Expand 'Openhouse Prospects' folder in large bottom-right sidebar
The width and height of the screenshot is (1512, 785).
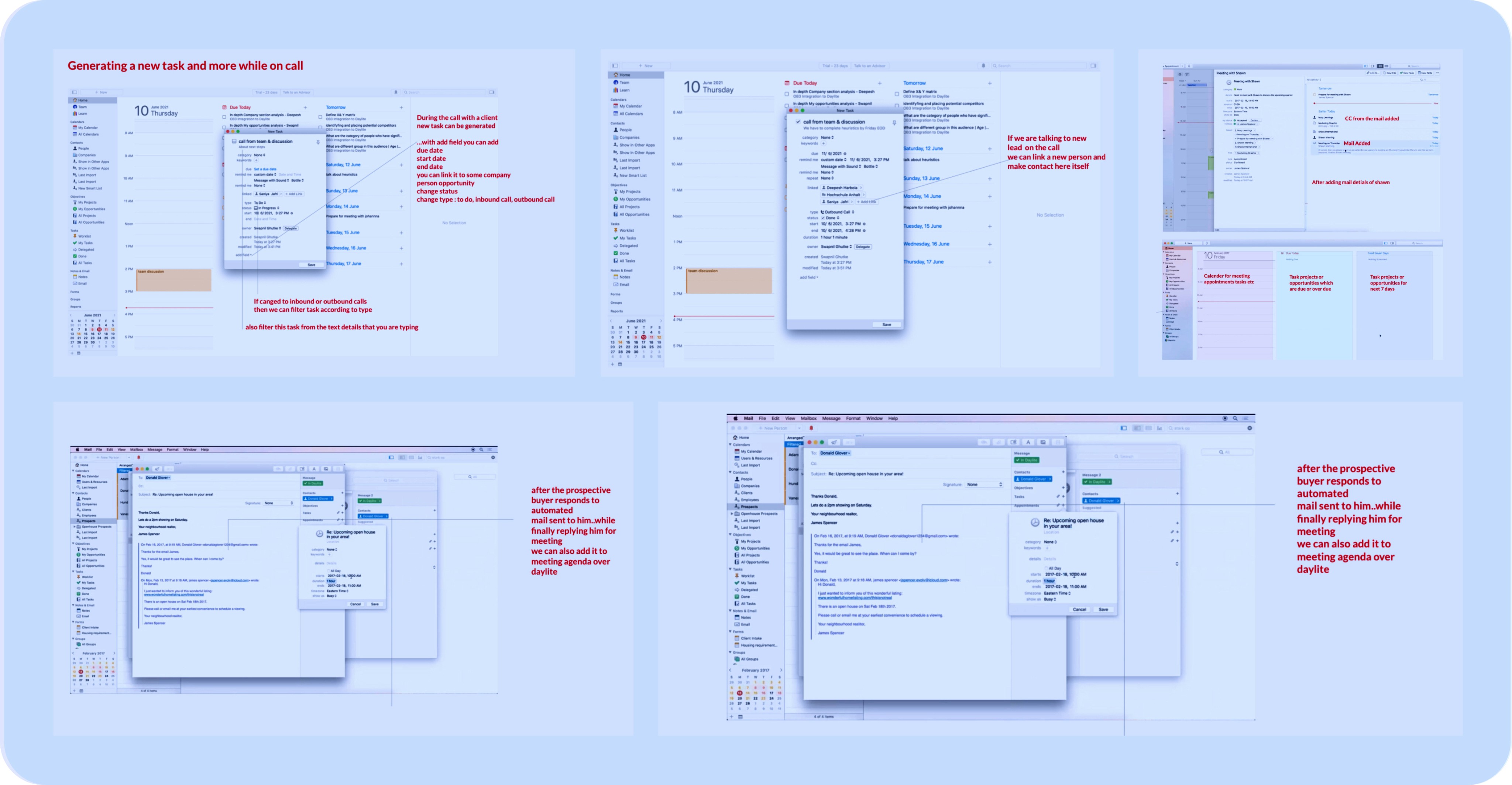[732, 514]
